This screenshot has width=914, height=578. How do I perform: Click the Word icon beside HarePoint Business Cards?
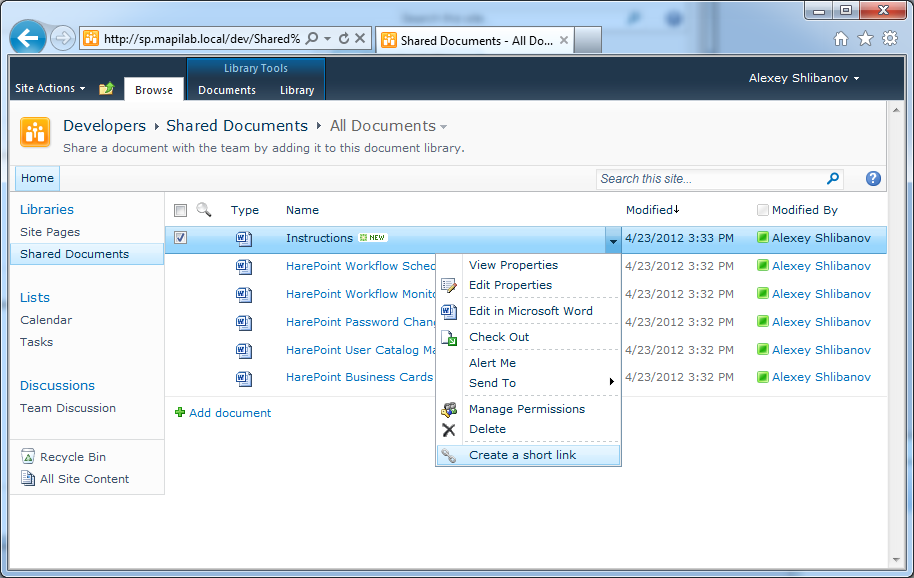pos(244,378)
